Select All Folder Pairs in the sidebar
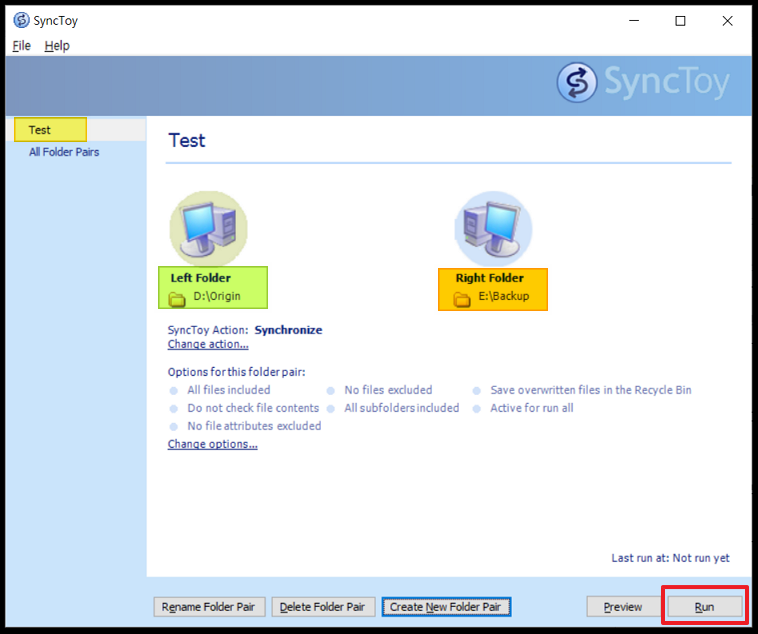This screenshot has width=758, height=634. 64,152
